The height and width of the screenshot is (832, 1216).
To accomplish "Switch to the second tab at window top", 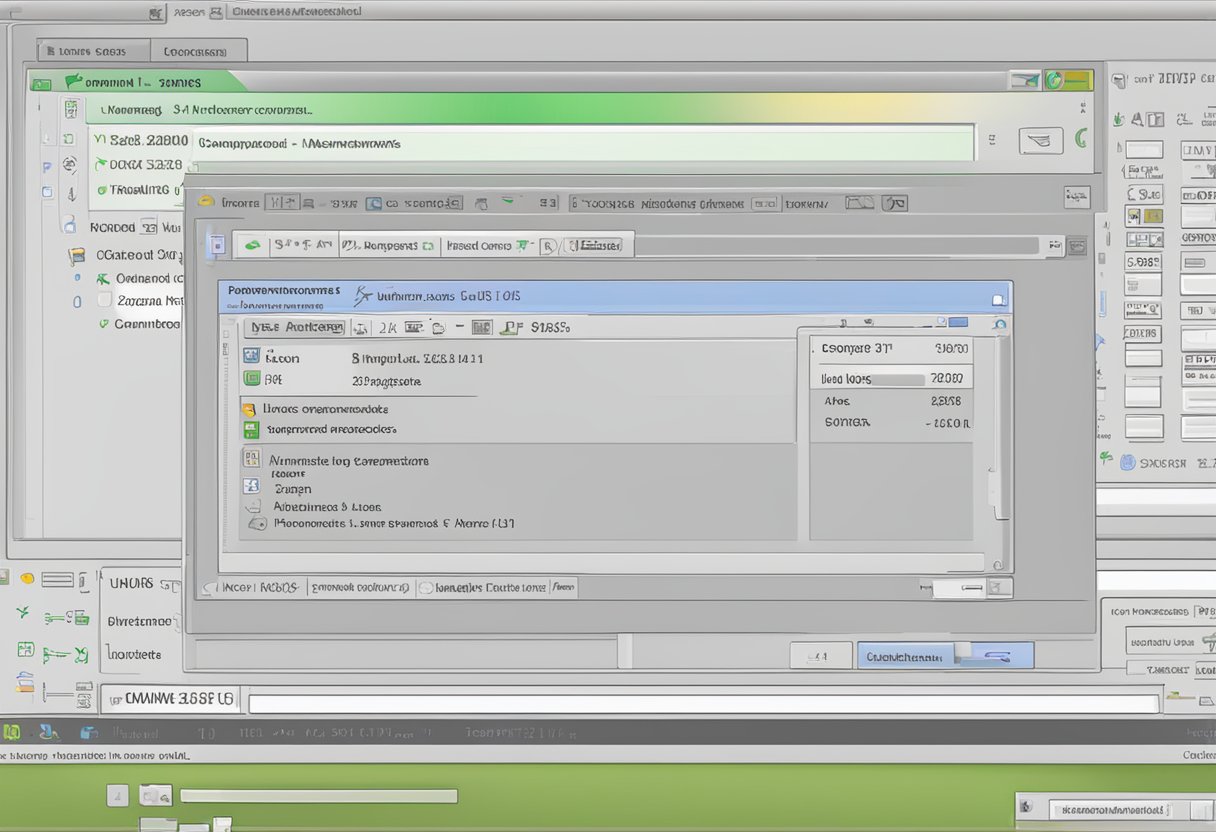I will [x=197, y=51].
